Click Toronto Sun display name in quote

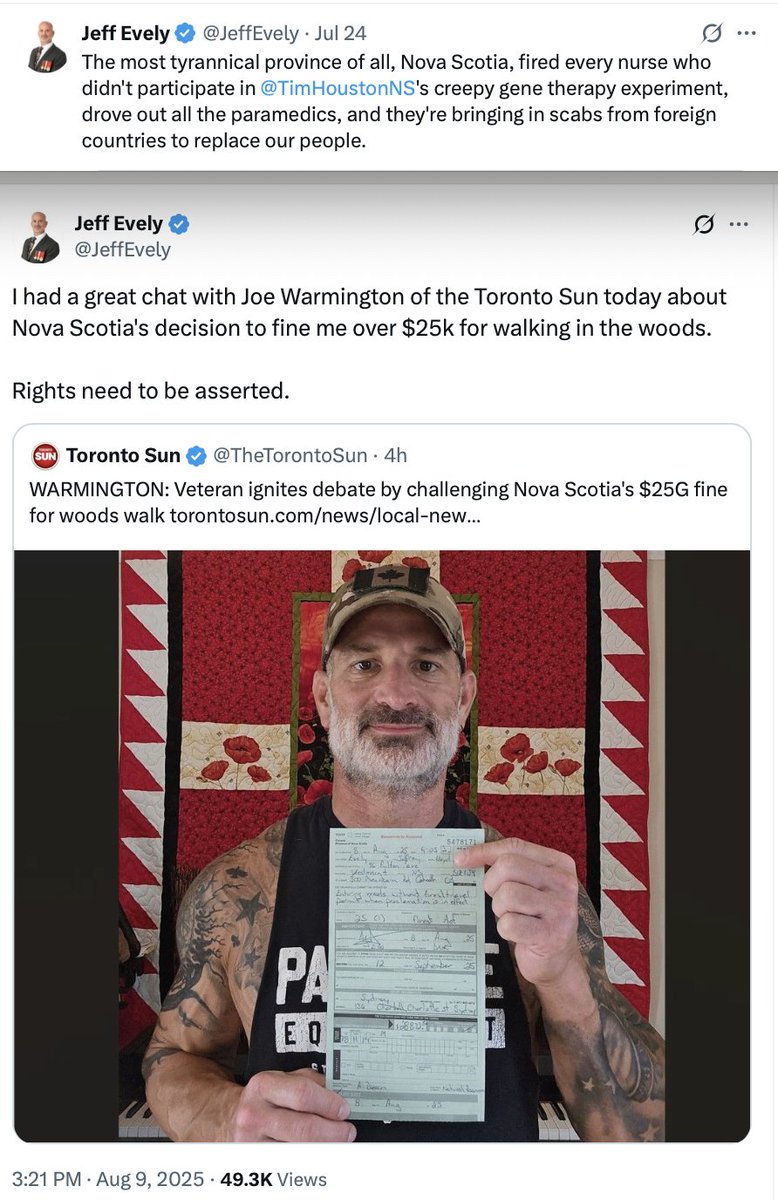pyautogui.click(x=123, y=456)
